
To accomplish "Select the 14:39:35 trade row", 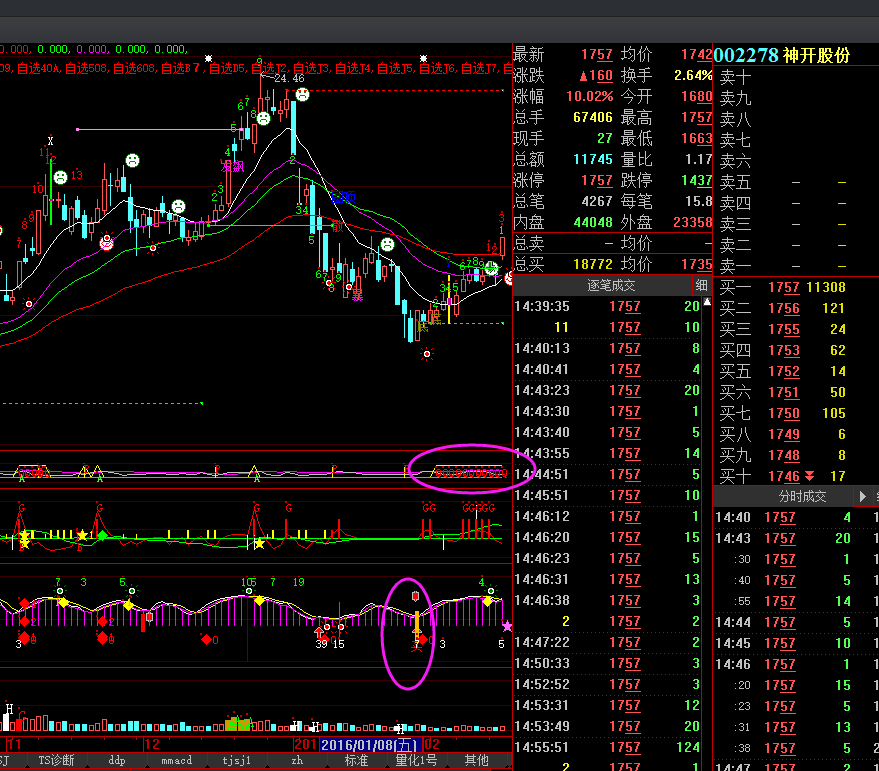I will pyautogui.click(x=607, y=306).
